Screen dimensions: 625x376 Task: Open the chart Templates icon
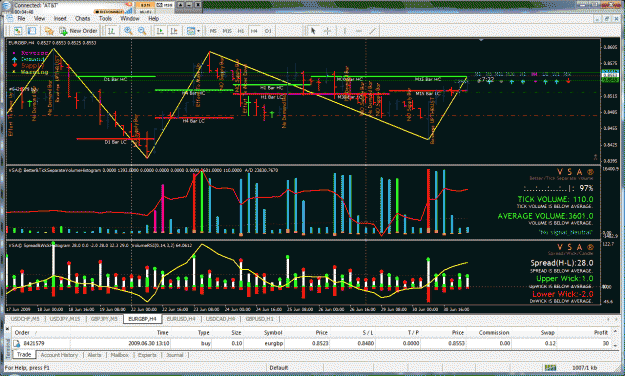click(191, 31)
